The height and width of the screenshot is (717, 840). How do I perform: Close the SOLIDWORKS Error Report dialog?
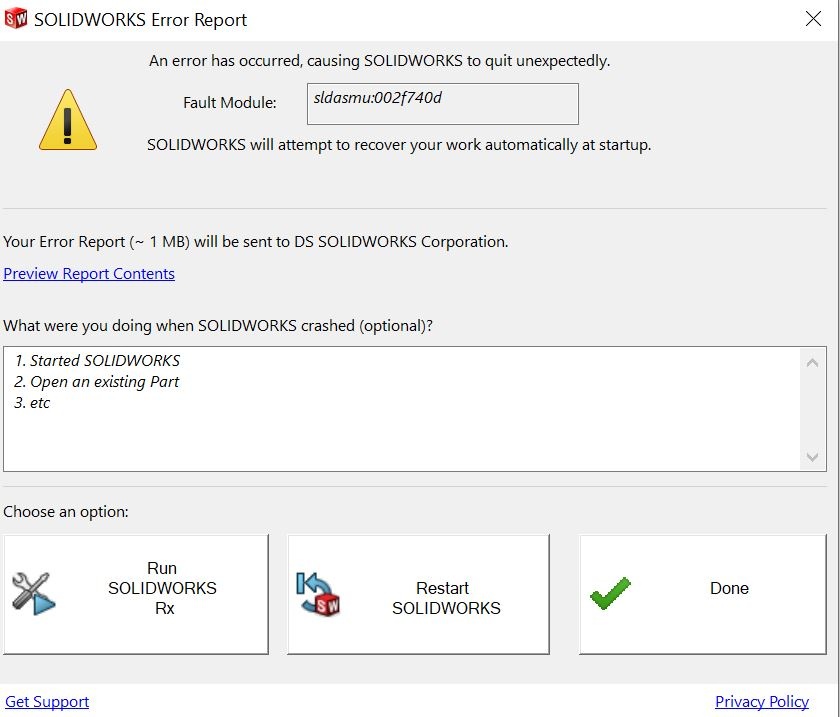815,19
